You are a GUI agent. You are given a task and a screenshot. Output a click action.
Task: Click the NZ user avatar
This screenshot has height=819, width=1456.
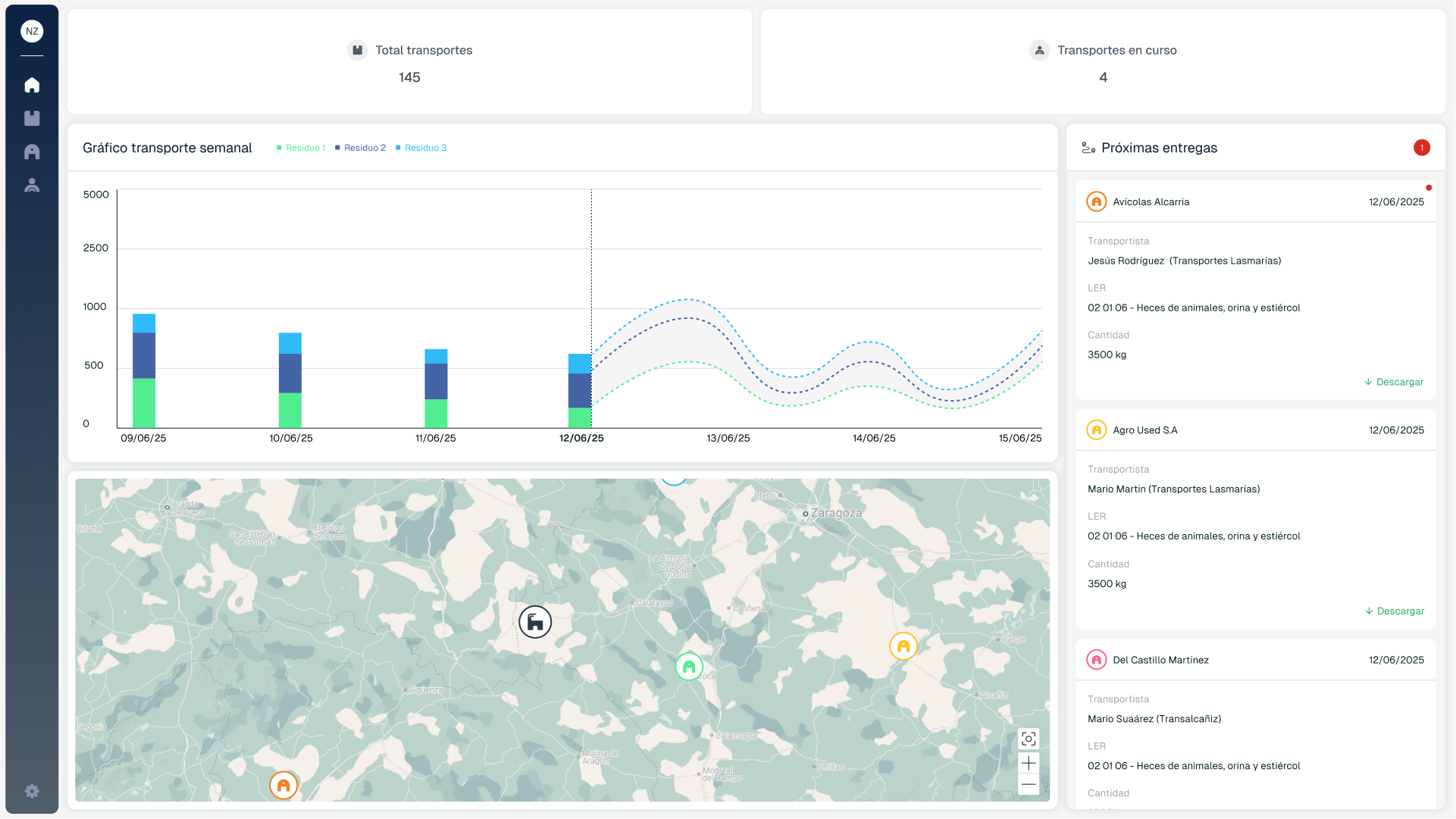[32, 31]
